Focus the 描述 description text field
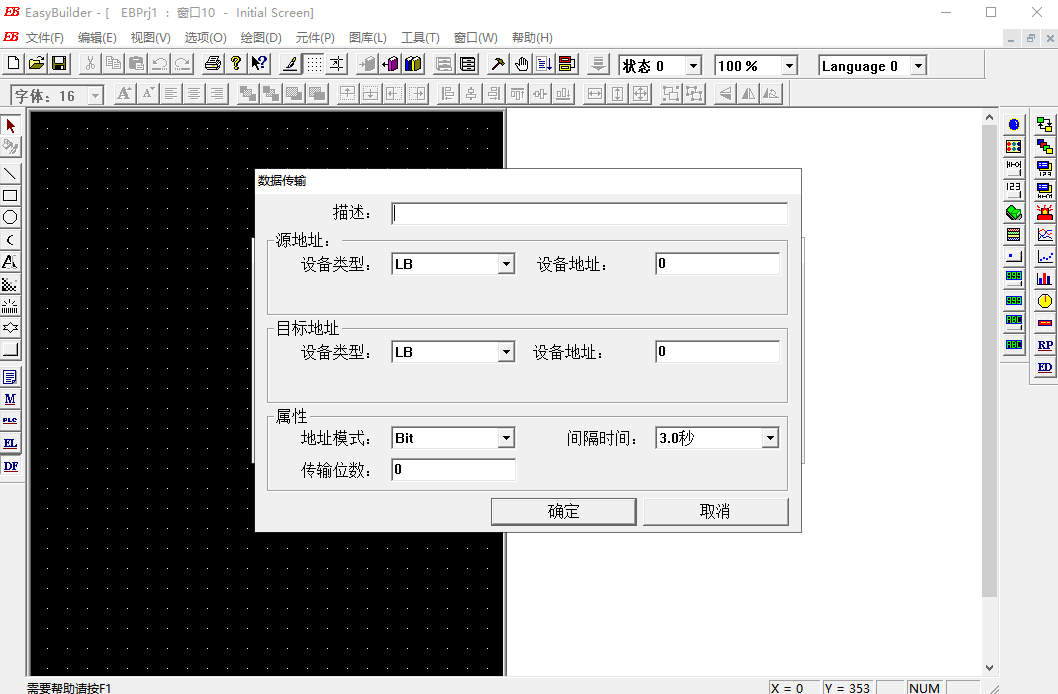This screenshot has height=694, width=1058. click(589, 213)
